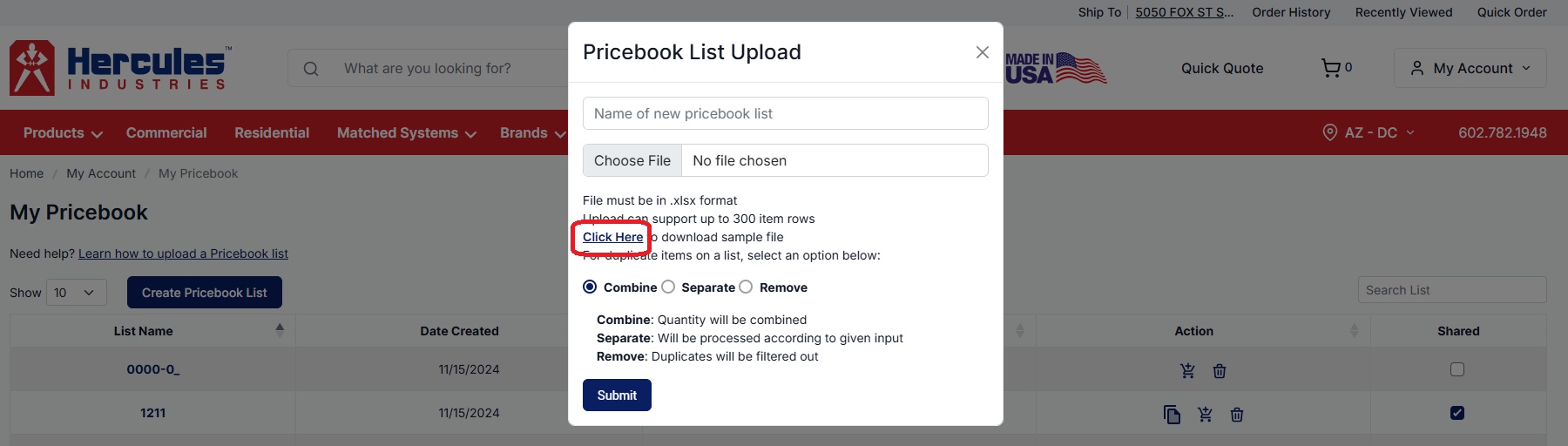Submit the pricebook upload

[x=617, y=395]
